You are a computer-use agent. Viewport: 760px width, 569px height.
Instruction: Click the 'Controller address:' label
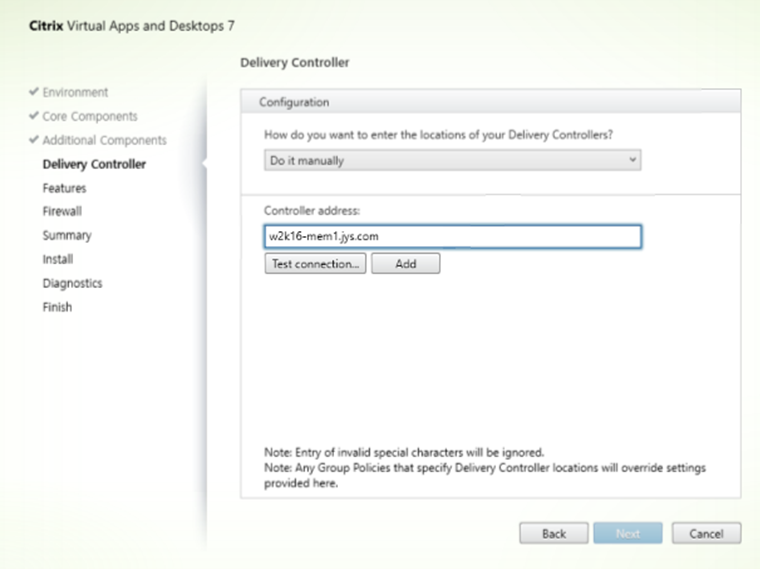(312, 211)
